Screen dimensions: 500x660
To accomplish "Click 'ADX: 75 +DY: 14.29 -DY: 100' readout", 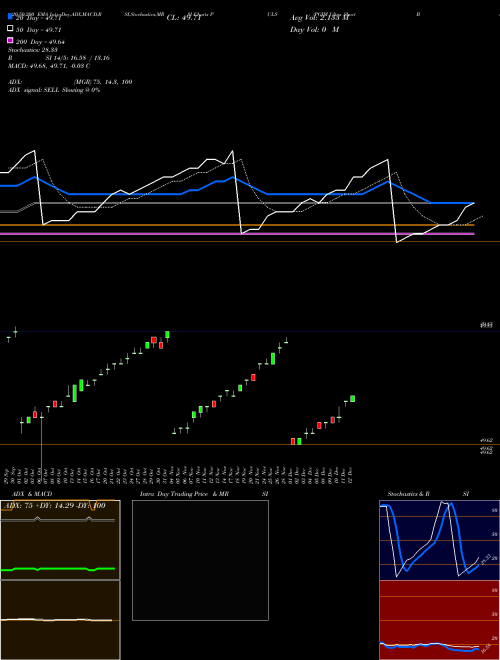I will 54,506.
